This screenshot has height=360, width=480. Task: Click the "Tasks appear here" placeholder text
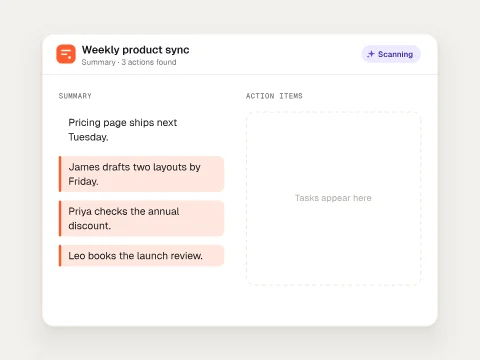click(x=333, y=198)
